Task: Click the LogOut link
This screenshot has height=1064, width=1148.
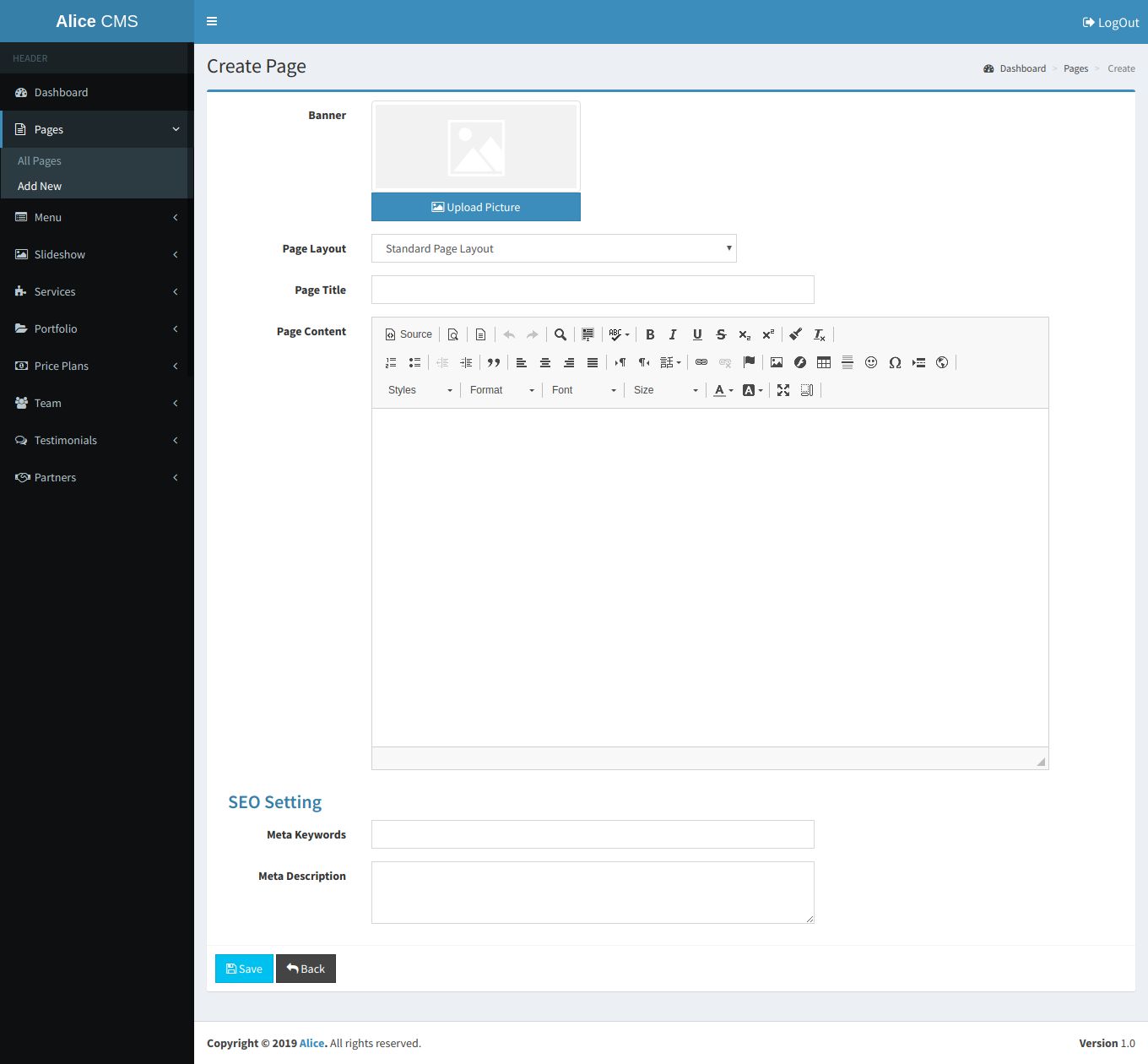Action: (1111, 22)
